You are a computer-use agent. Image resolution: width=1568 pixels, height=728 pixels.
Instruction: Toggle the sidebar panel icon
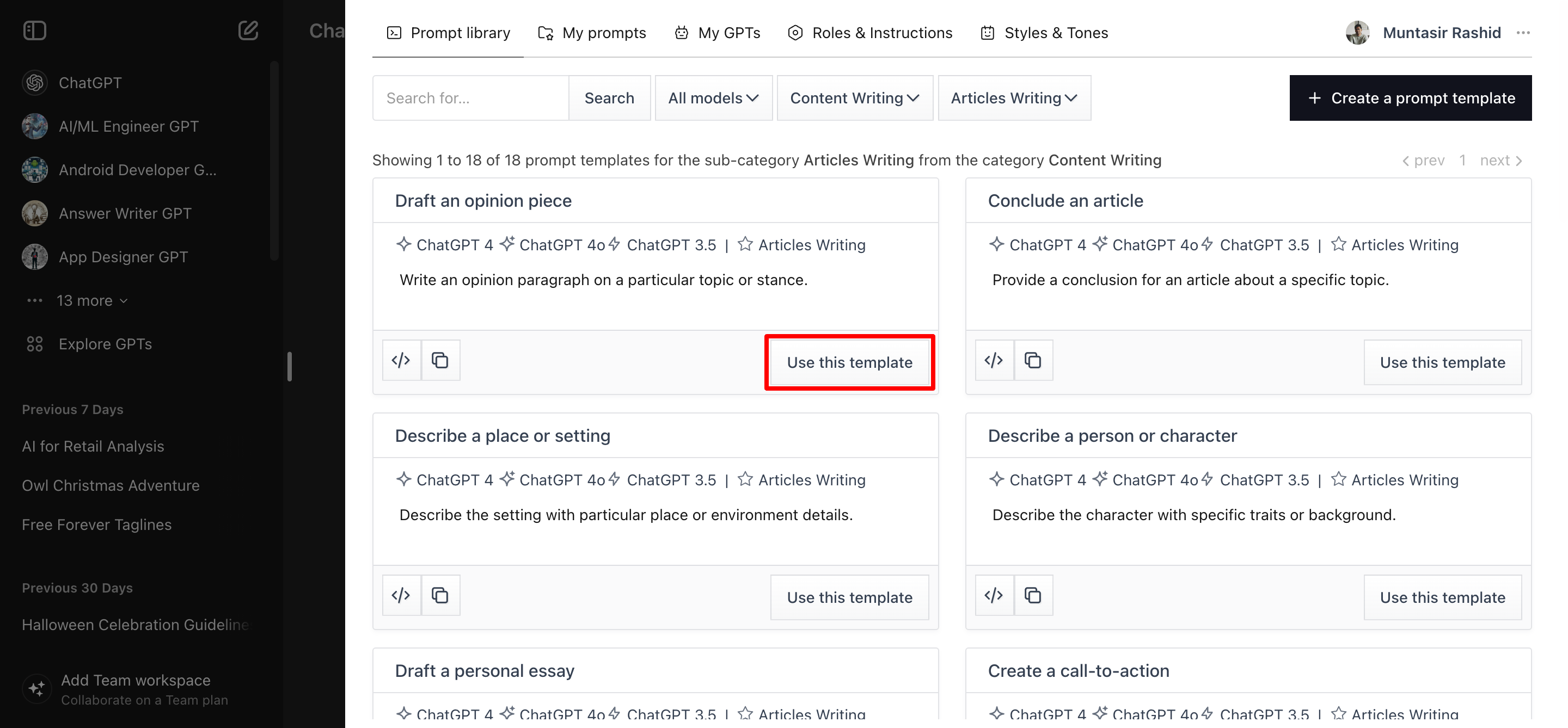(35, 30)
